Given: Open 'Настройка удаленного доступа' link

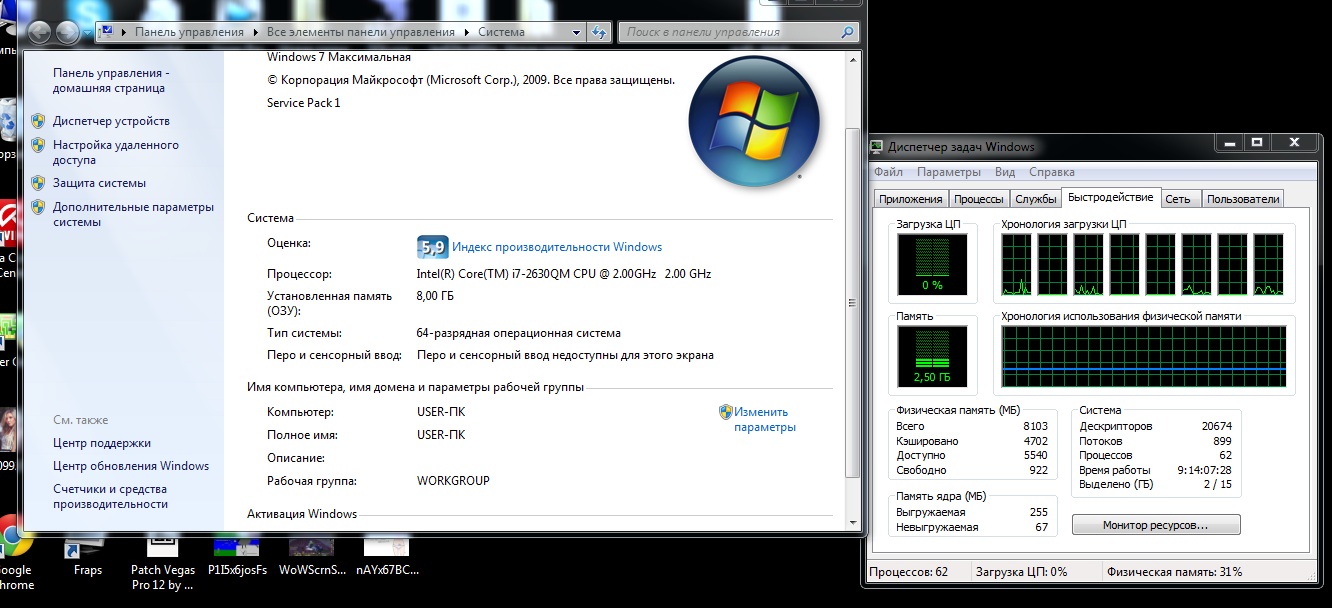Looking at the screenshot, I should [x=116, y=152].
